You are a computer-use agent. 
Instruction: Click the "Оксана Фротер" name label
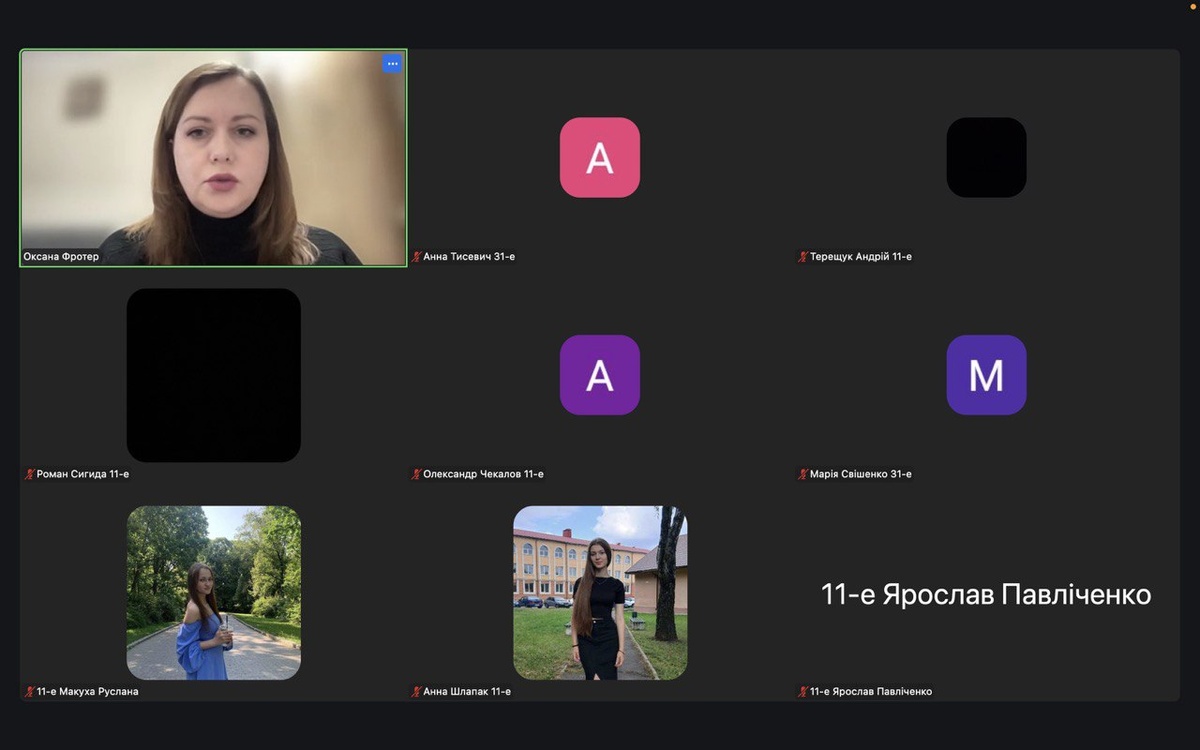coord(62,257)
